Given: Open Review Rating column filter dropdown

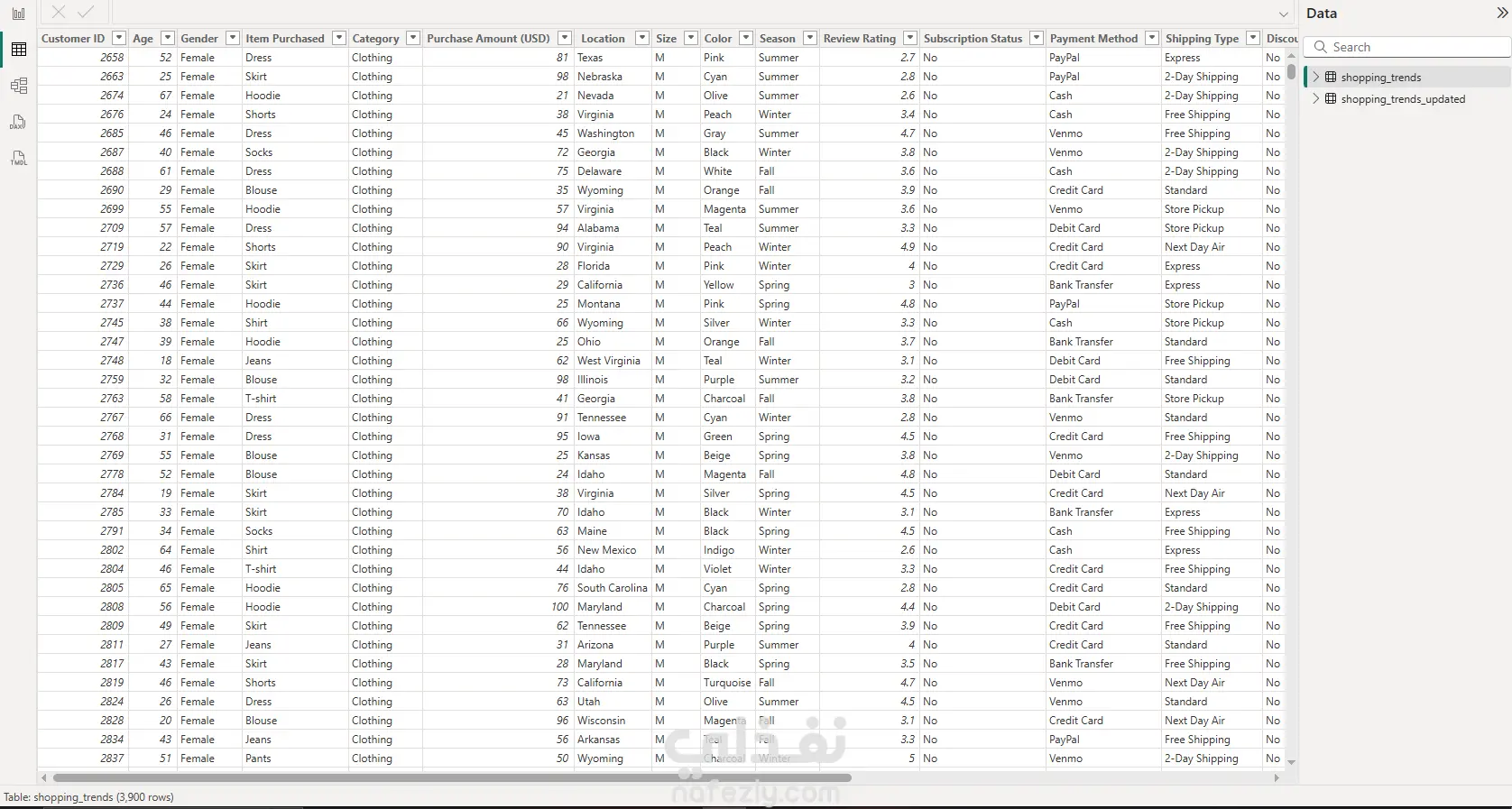Looking at the screenshot, I should (x=910, y=38).
